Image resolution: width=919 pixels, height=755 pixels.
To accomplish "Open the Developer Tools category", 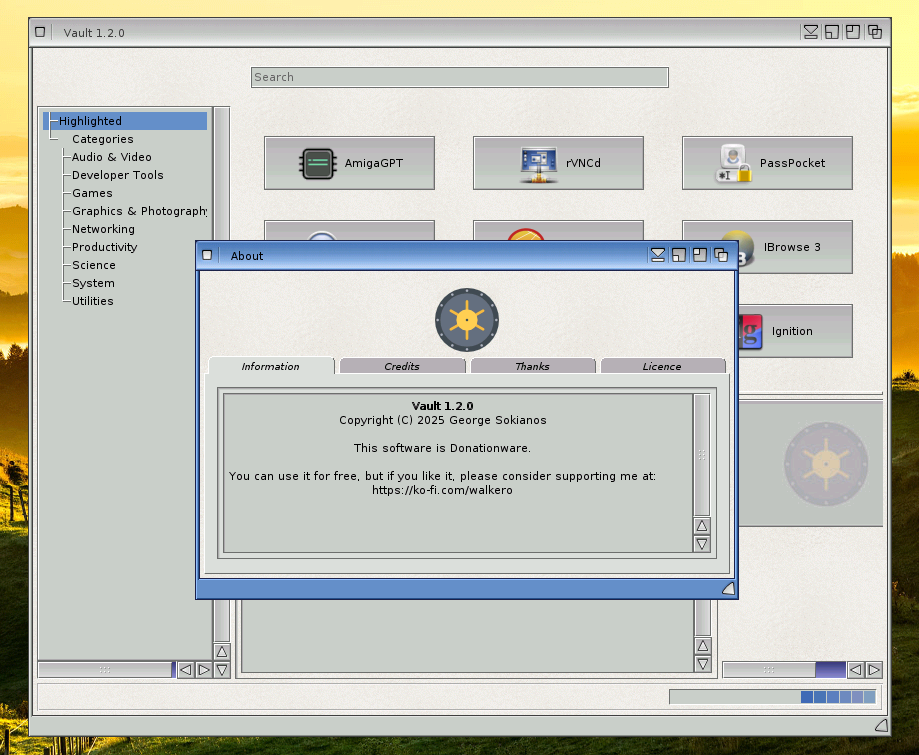I will [x=117, y=175].
